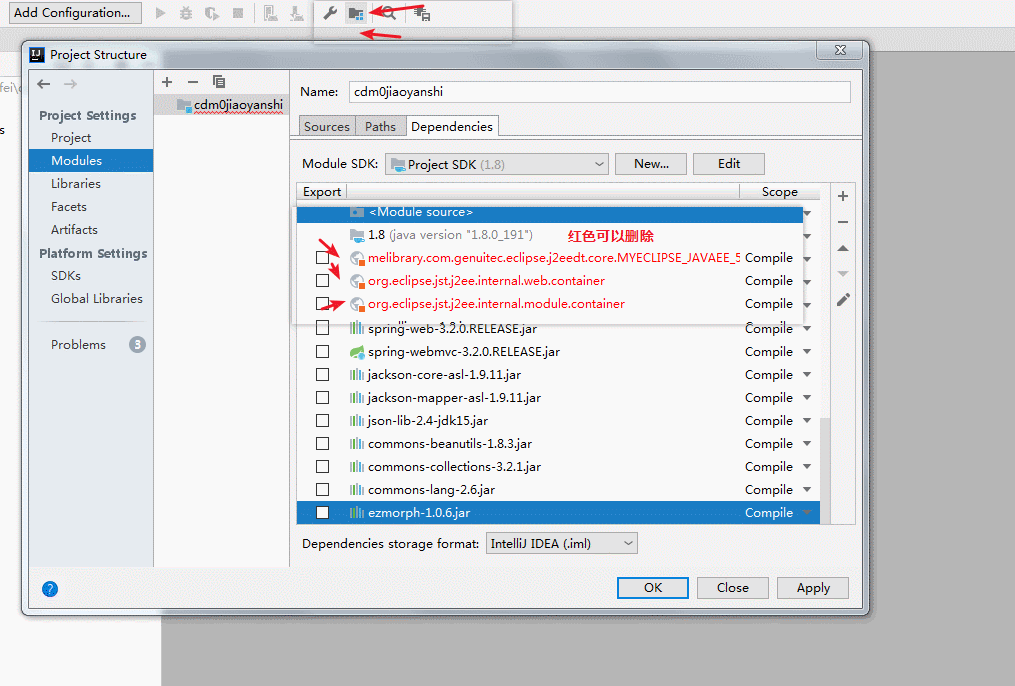Image resolution: width=1015 pixels, height=686 pixels.
Task: Switch to the Paths tab
Action: [x=381, y=126]
